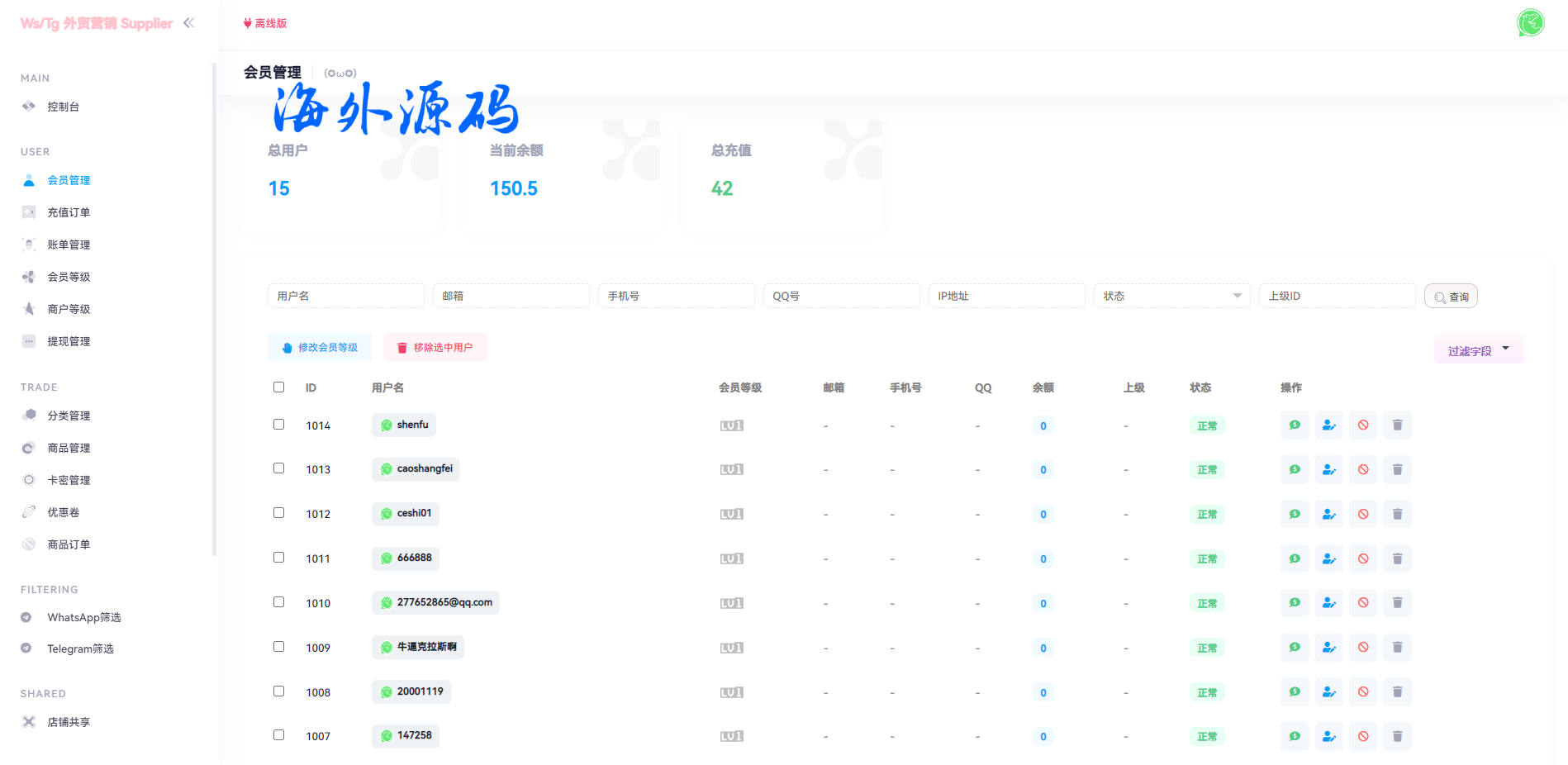The width and height of the screenshot is (1568, 765).
Task: Expand the 过滤字段 field filter dropdown
Action: click(1478, 350)
